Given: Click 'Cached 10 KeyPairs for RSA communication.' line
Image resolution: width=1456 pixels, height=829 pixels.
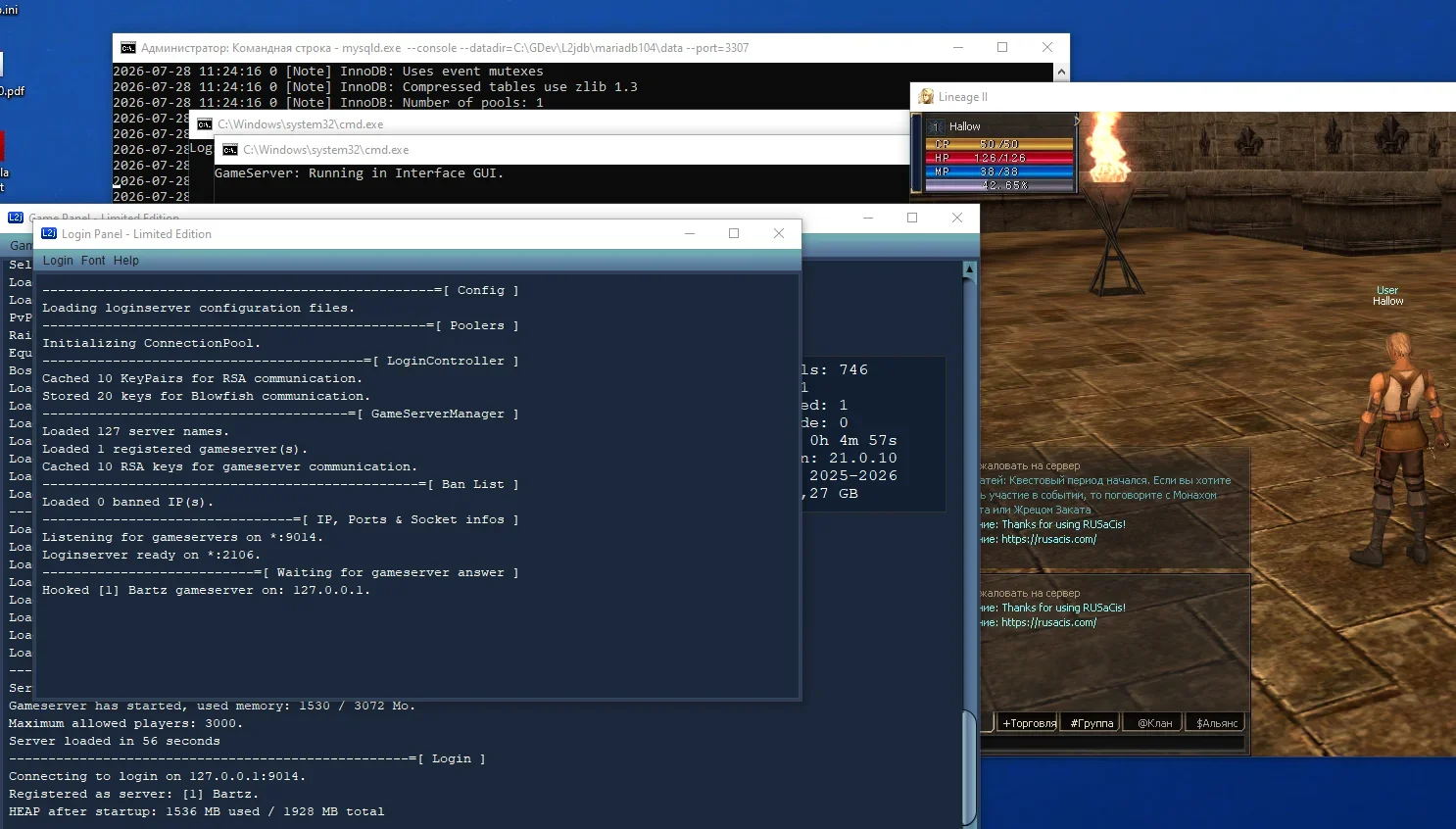Looking at the screenshot, I should click(x=203, y=379).
